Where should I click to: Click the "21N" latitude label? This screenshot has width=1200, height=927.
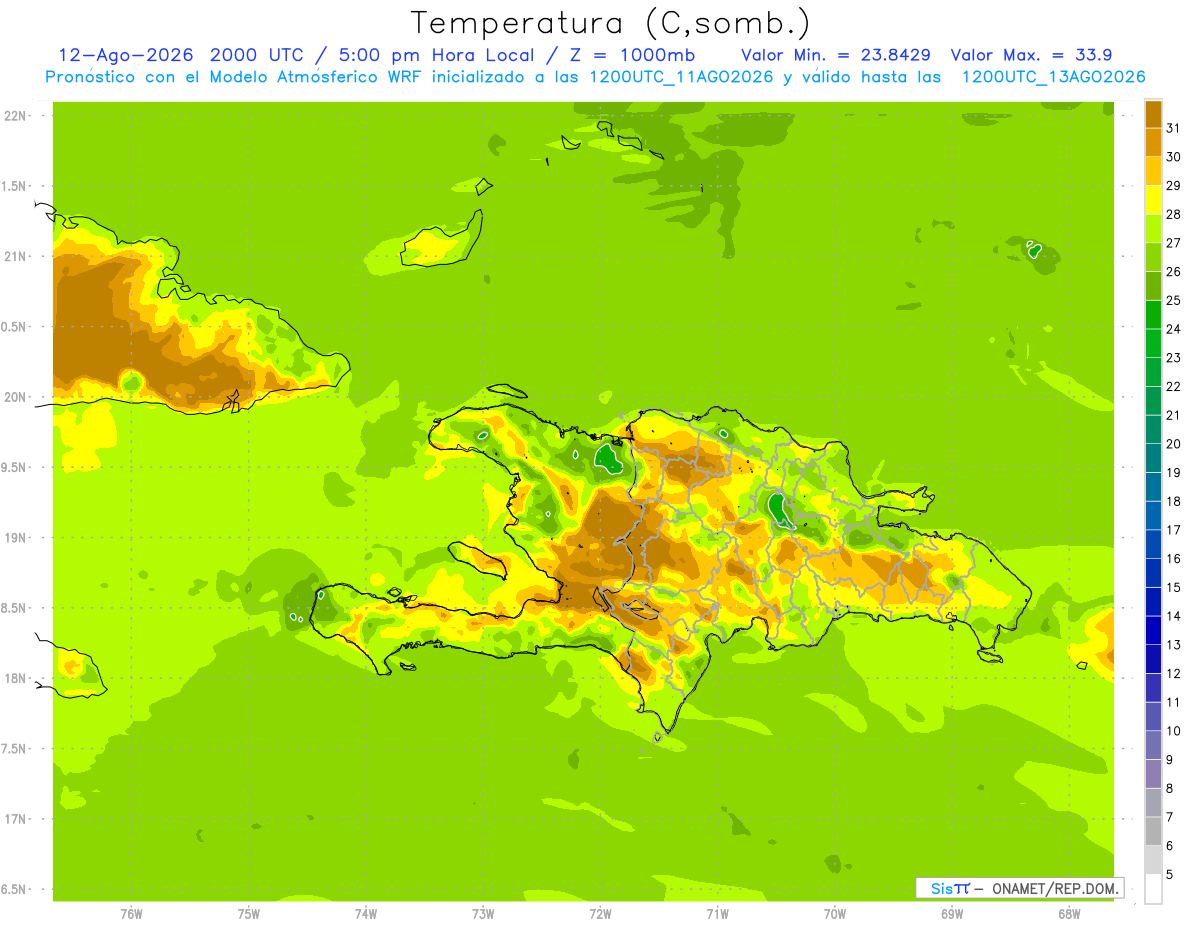click(x=14, y=256)
